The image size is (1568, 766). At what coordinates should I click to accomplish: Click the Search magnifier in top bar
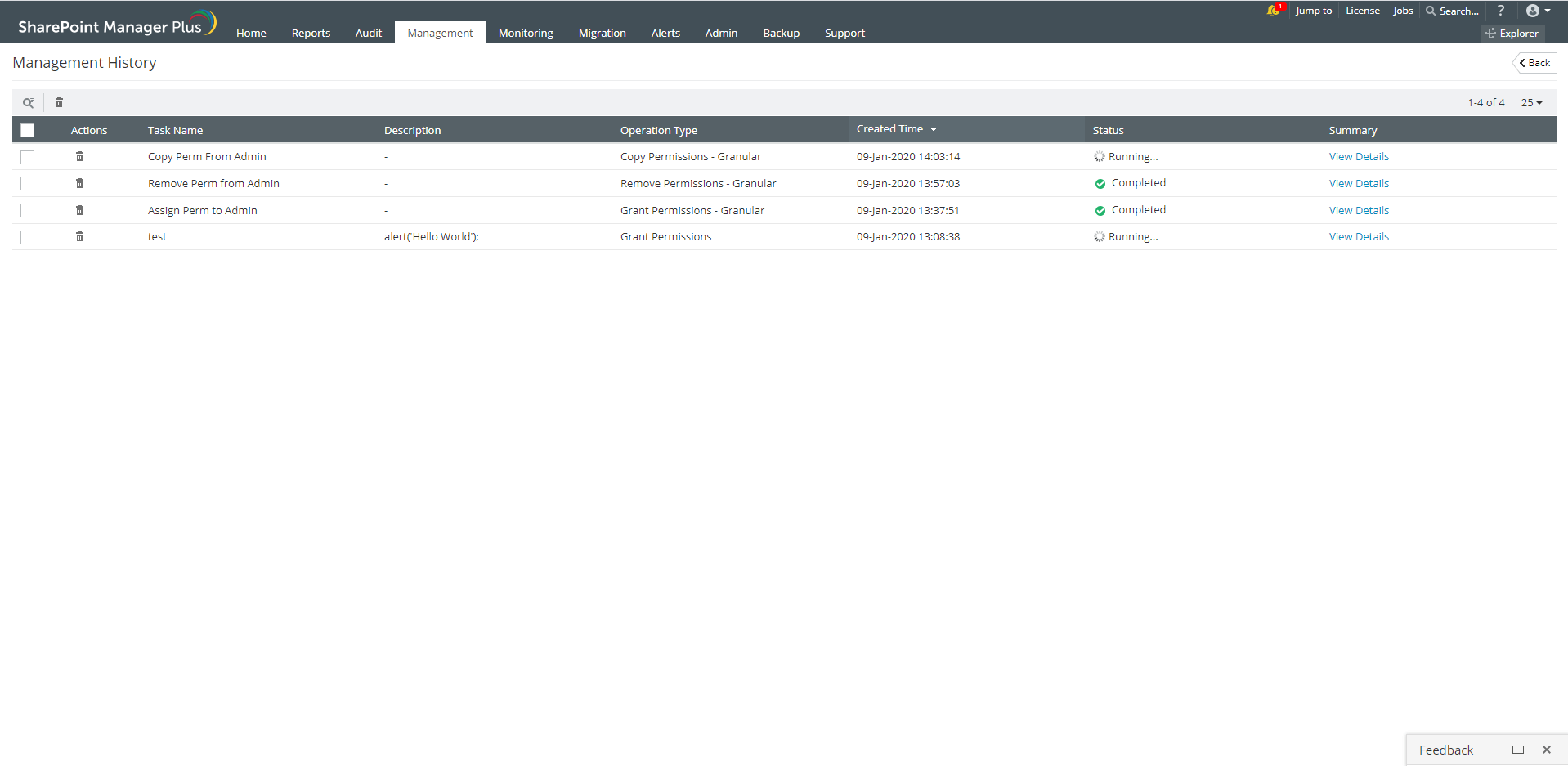tap(1431, 11)
